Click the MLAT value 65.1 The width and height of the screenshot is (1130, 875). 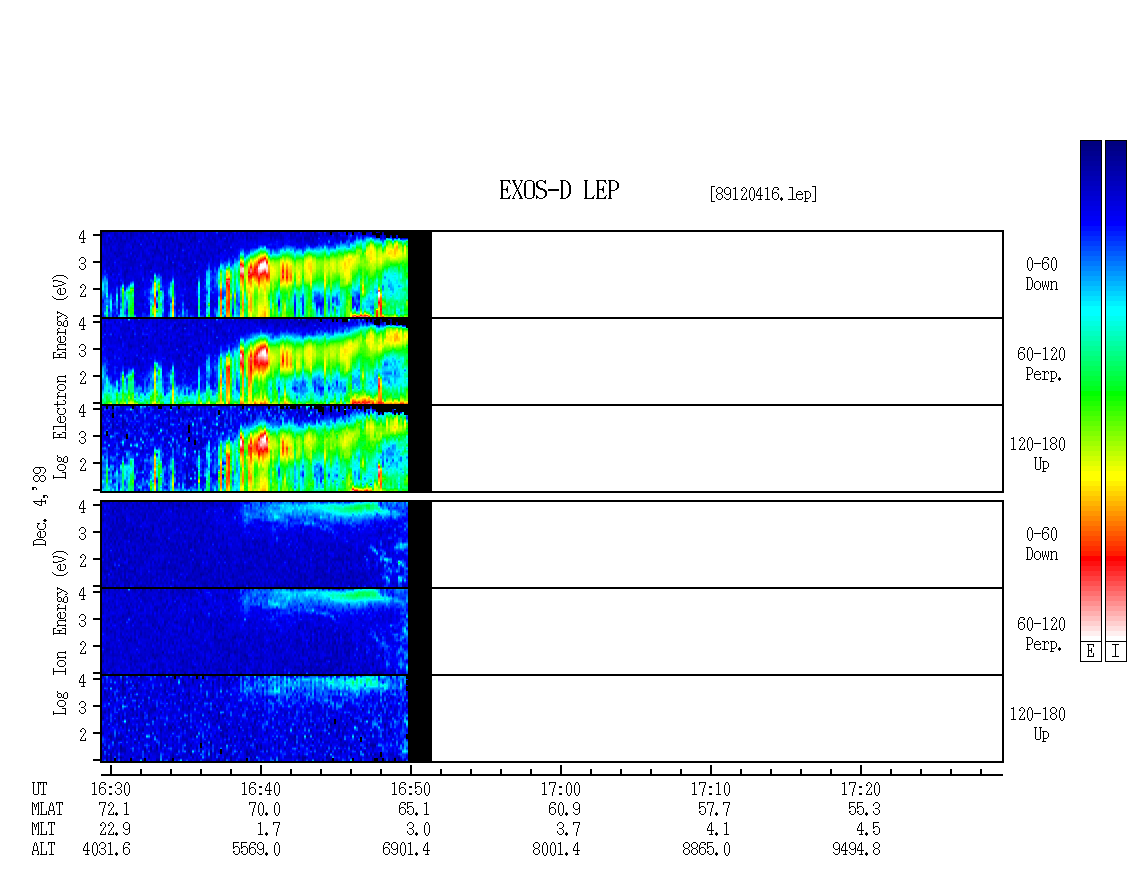coord(414,809)
